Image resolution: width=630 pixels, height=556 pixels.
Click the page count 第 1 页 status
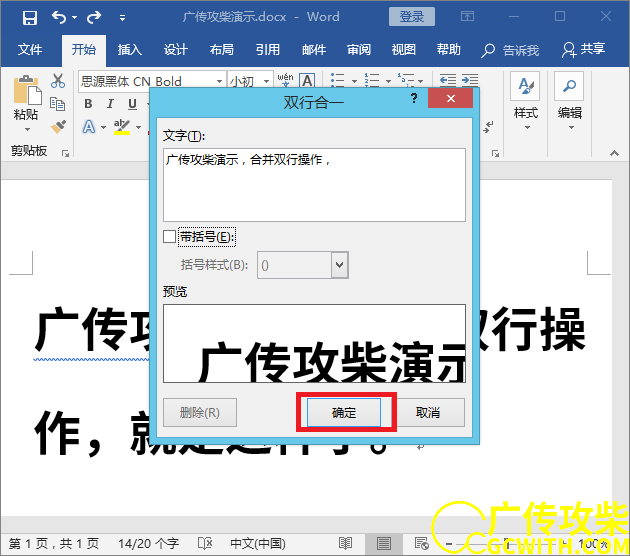[x=54, y=544]
